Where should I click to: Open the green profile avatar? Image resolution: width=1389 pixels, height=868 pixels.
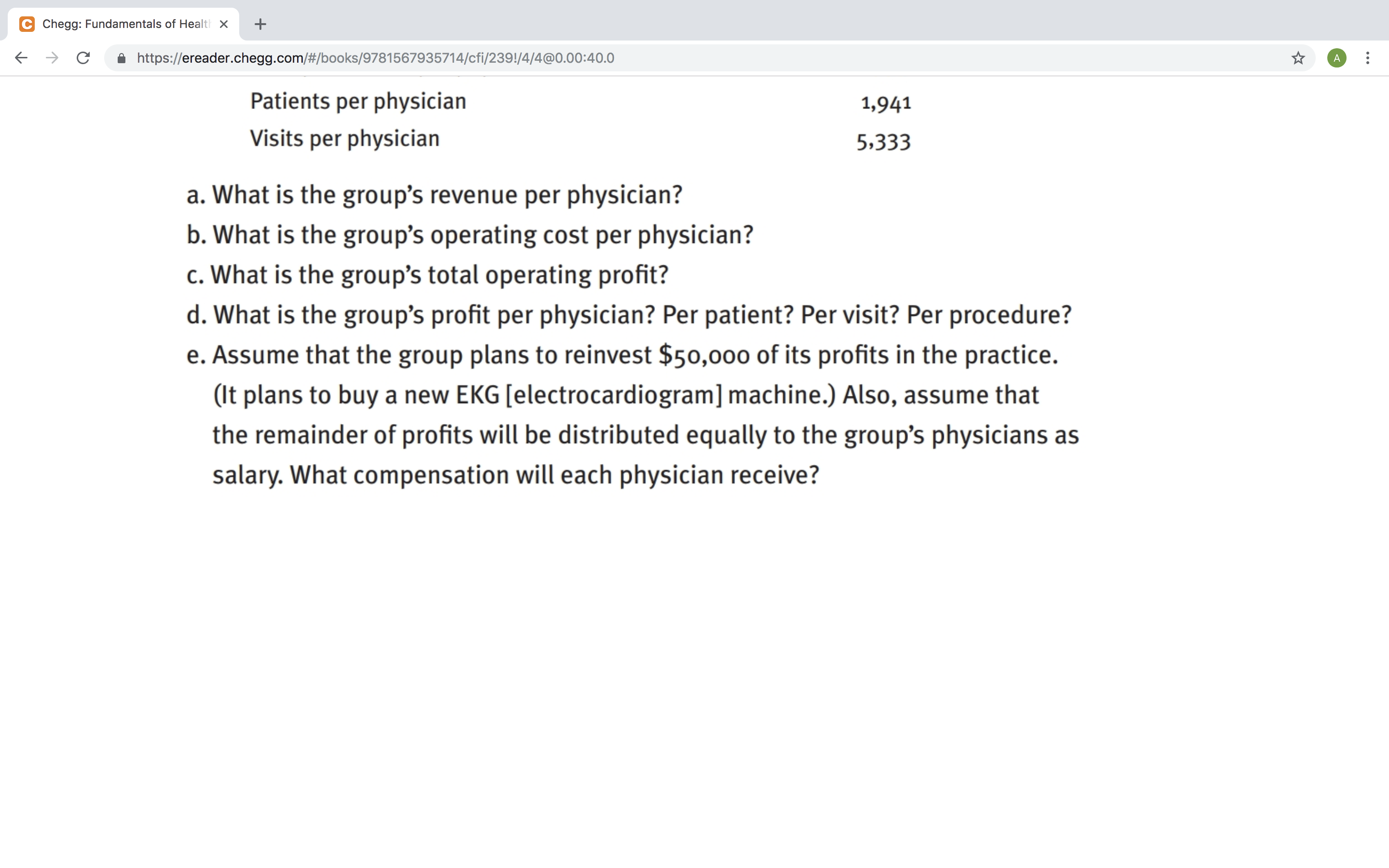coord(1336,58)
